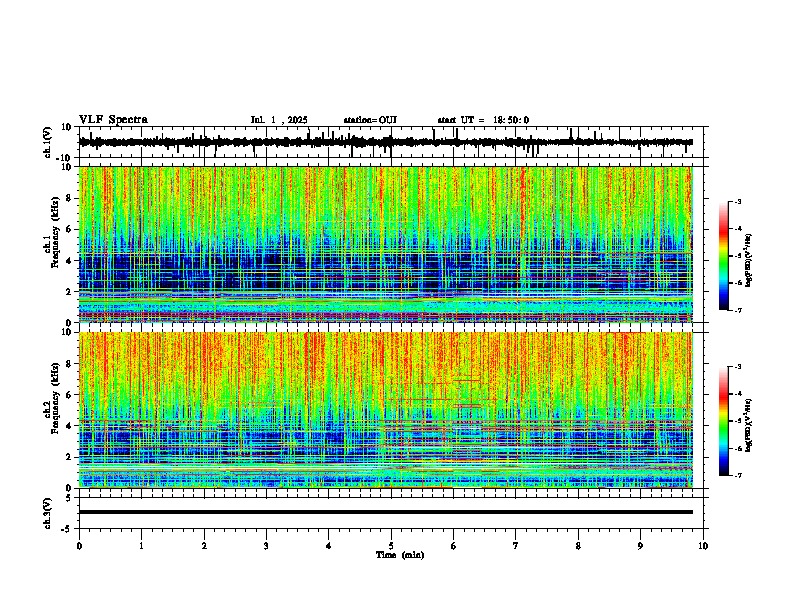Select the "Time (min)" axis label

(x=400, y=555)
